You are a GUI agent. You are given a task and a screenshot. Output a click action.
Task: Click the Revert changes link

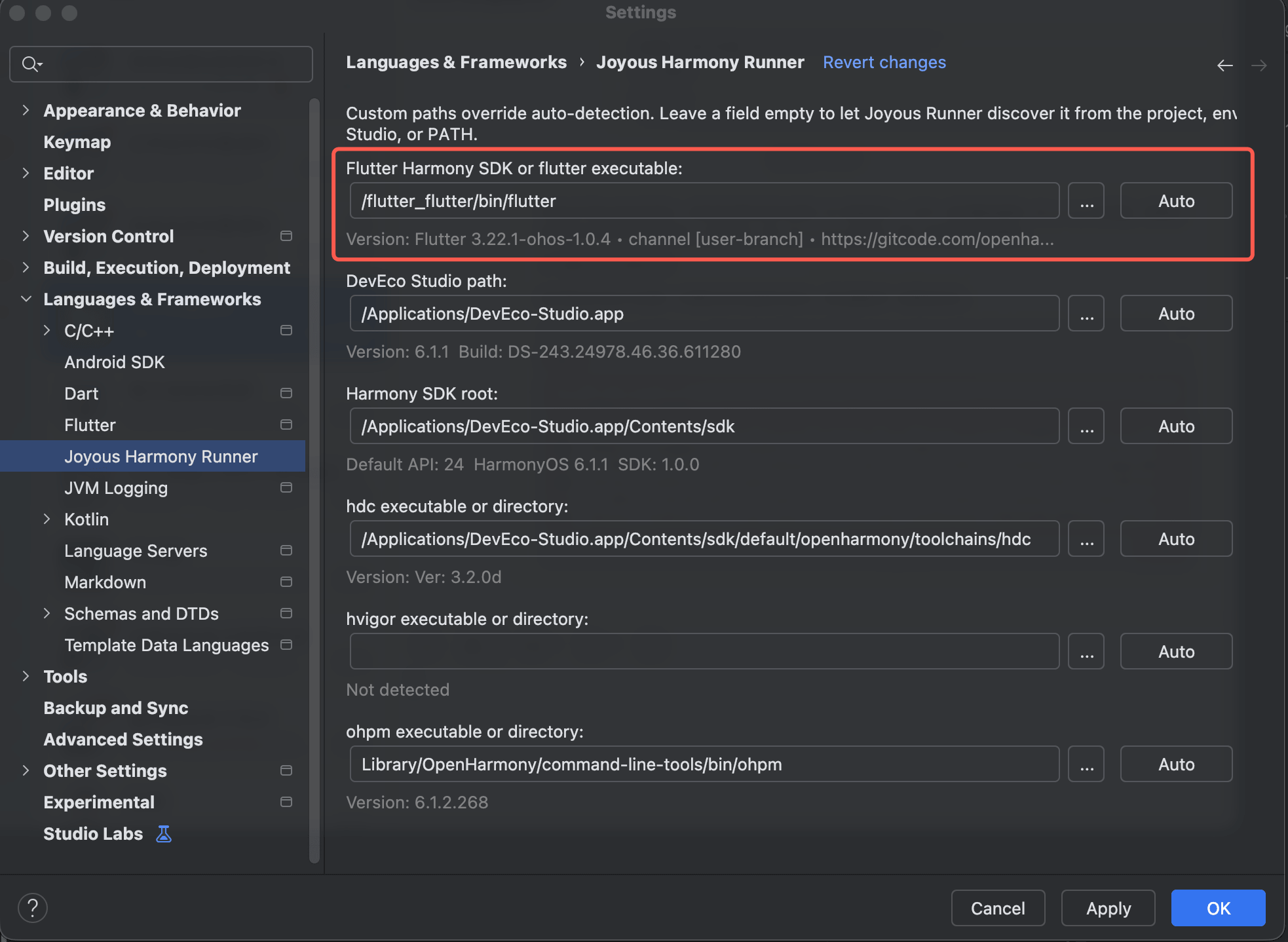(884, 62)
